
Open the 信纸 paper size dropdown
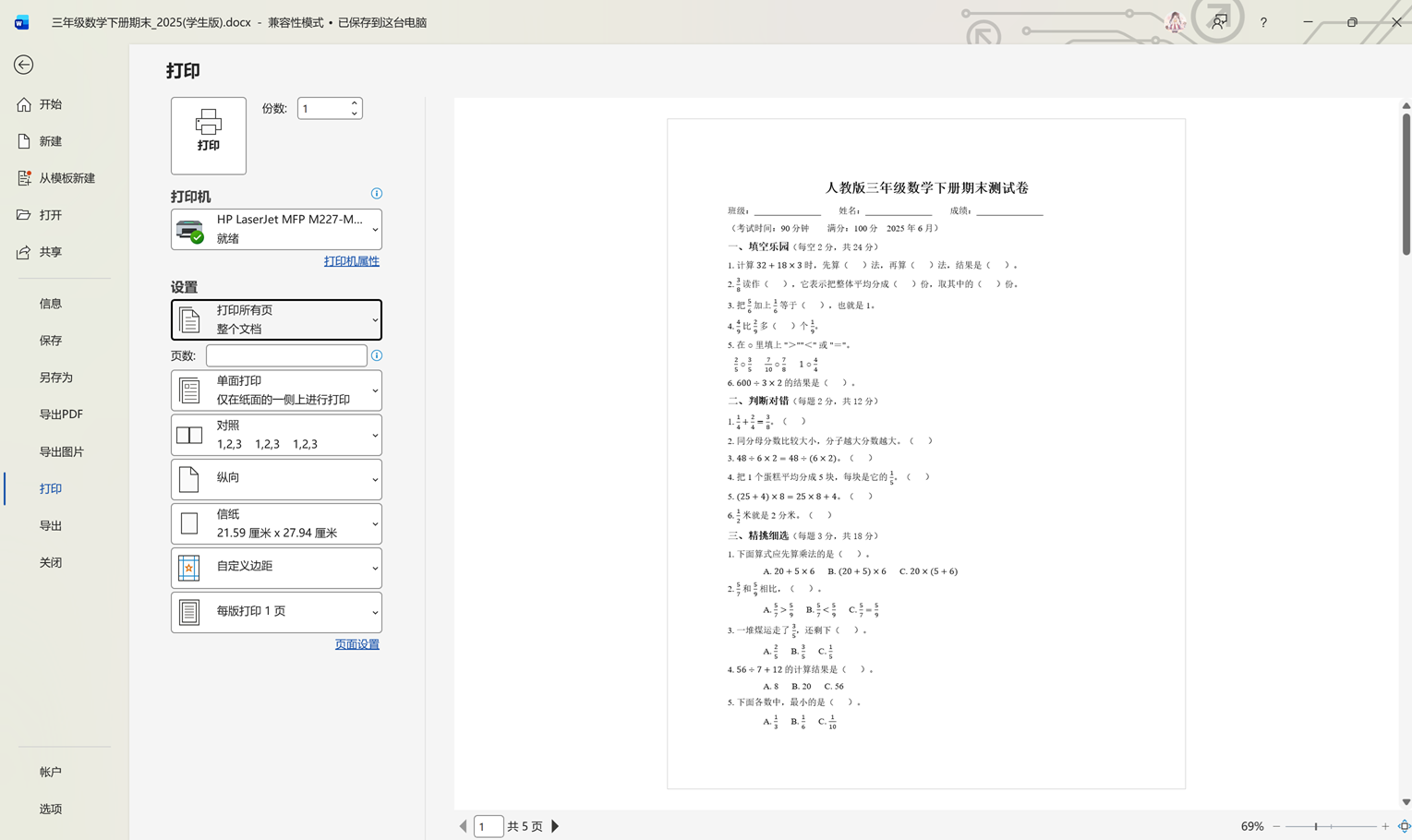(276, 523)
